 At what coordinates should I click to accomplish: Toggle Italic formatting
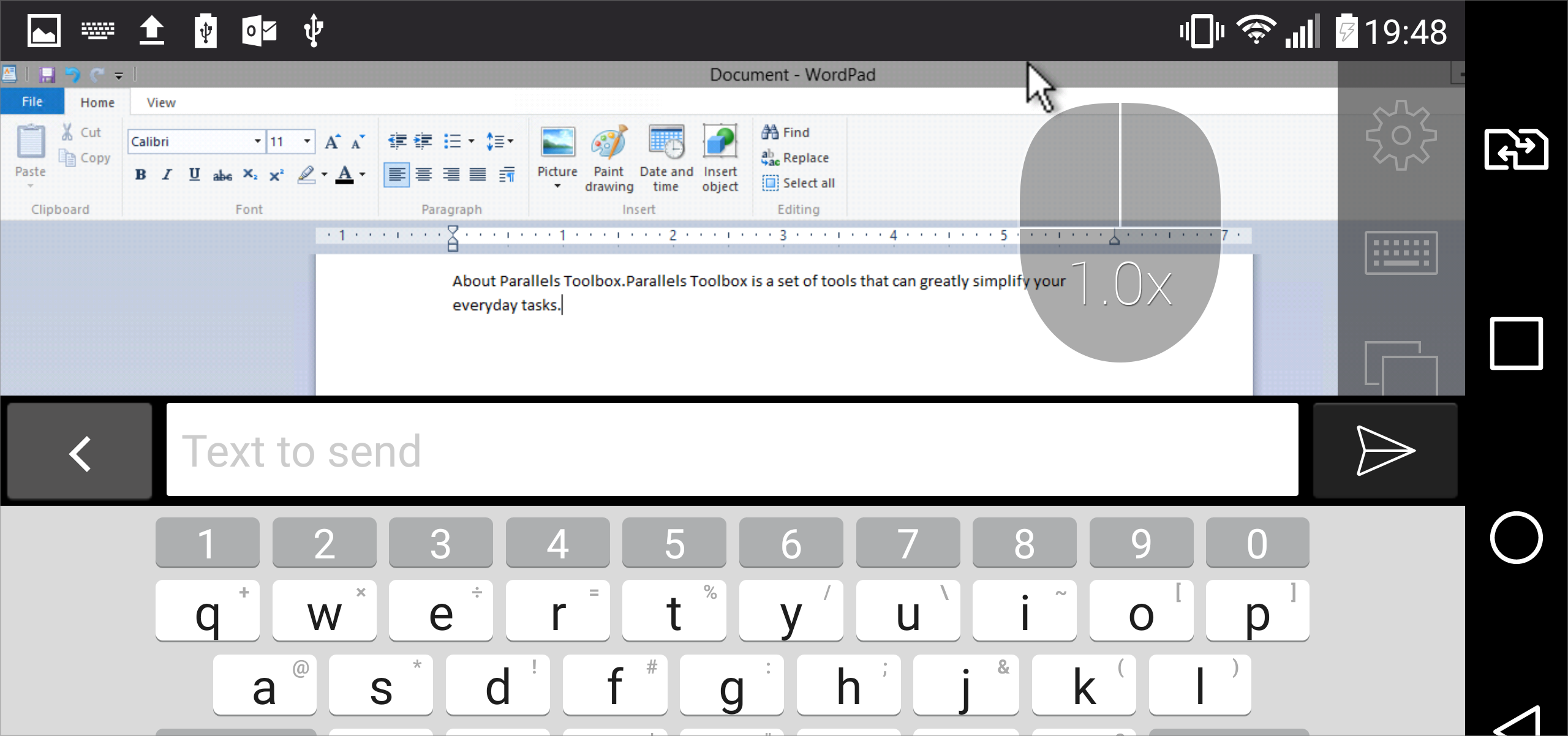(x=167, y=175)
